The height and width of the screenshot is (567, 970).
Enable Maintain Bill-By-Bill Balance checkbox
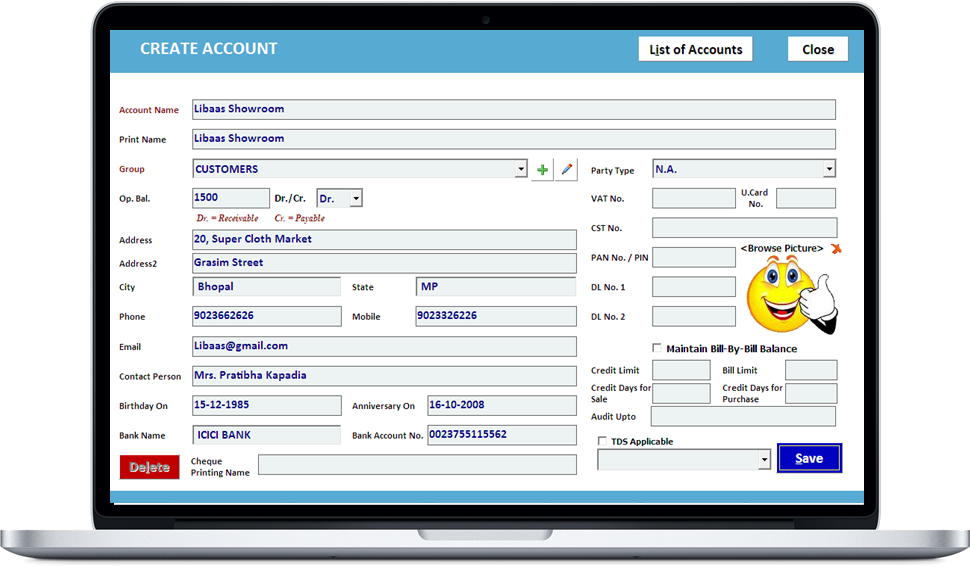click(657, 348)
